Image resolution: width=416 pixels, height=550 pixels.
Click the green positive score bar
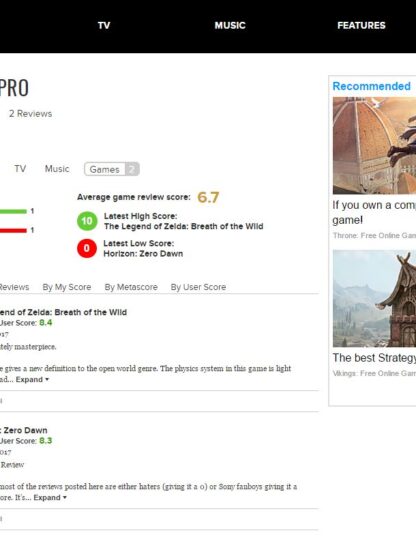pos(13,211)
